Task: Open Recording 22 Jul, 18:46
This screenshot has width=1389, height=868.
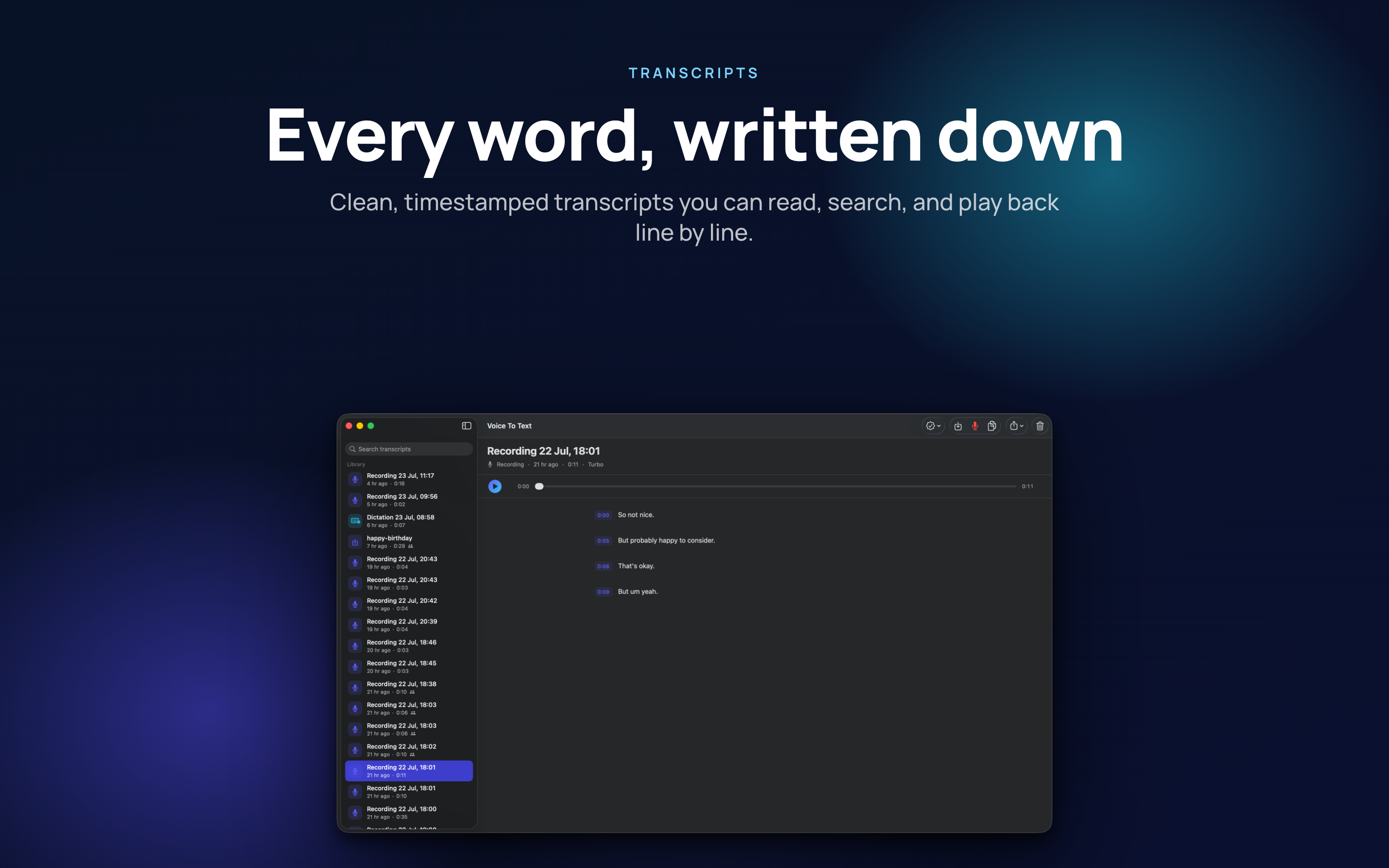Action: pyautogui.click(x=409, y=646)
